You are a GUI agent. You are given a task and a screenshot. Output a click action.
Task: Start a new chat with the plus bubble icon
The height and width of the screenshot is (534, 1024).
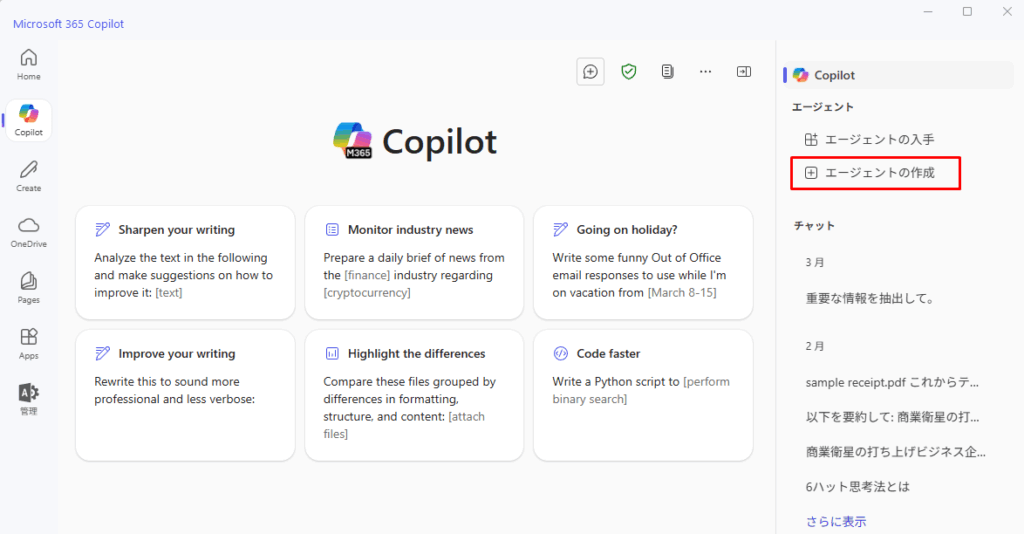[x=590, y=72]
